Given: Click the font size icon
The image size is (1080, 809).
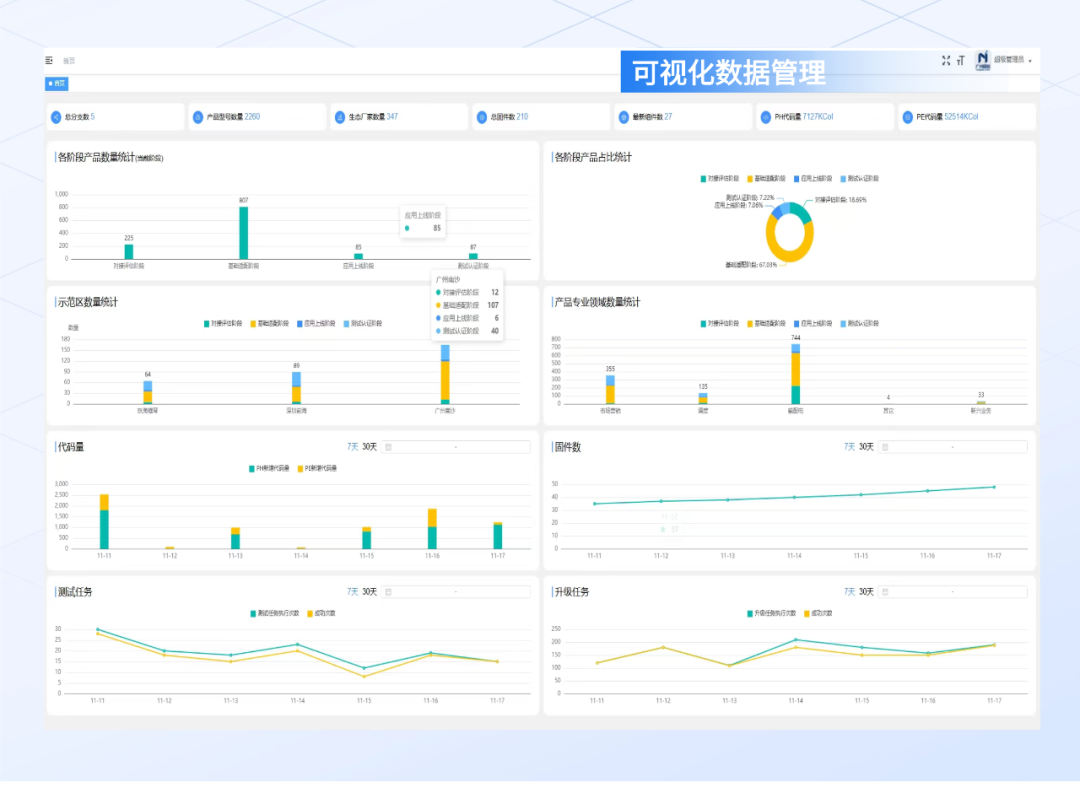Looking at the screenshot, I should coord(961,61).
